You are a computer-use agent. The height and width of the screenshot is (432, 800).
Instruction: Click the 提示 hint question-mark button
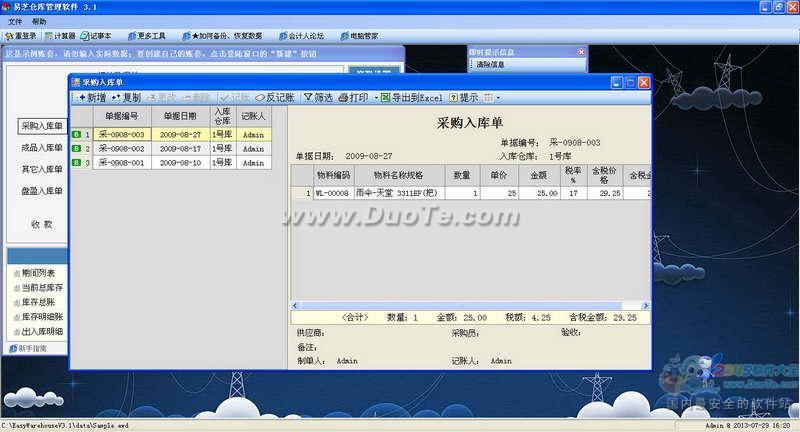click(x=464, y=97)
